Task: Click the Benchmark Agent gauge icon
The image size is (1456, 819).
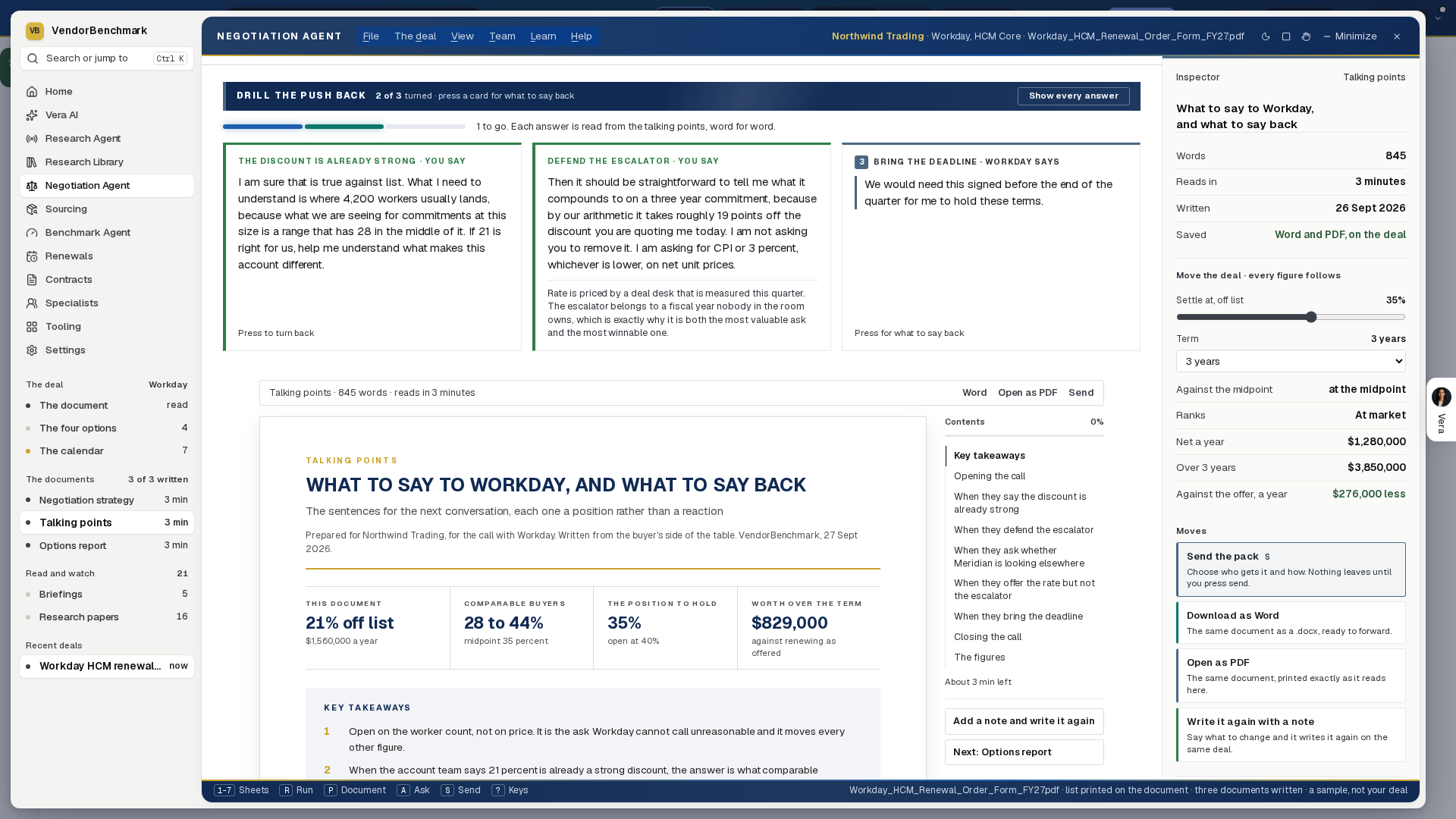Action: point(32,233)
